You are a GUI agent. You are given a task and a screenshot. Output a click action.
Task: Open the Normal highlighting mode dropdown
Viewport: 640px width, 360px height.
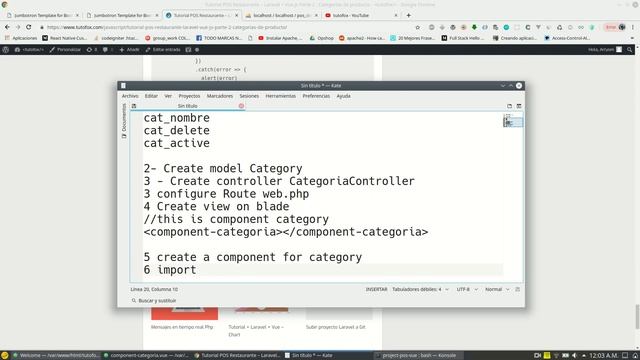pos(497,289)
